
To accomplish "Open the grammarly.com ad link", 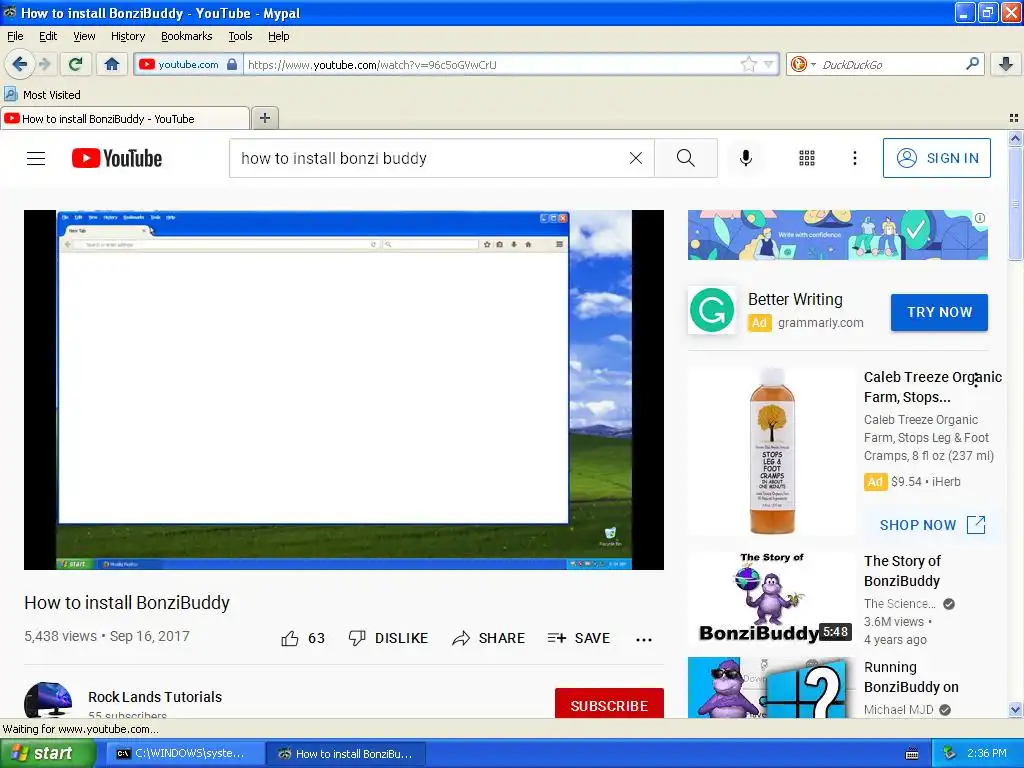I will [x=820, y=323].
